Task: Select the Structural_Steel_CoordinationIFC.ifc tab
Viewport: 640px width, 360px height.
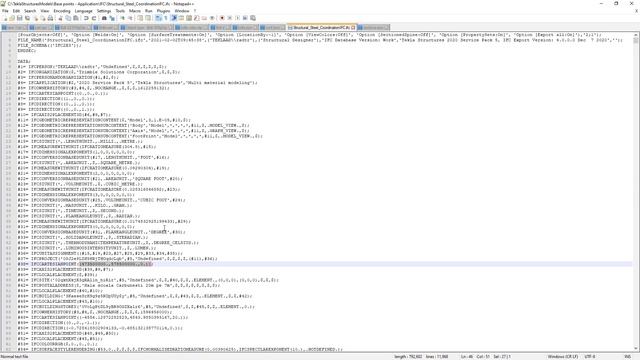Action: click(x=321, y=27)
